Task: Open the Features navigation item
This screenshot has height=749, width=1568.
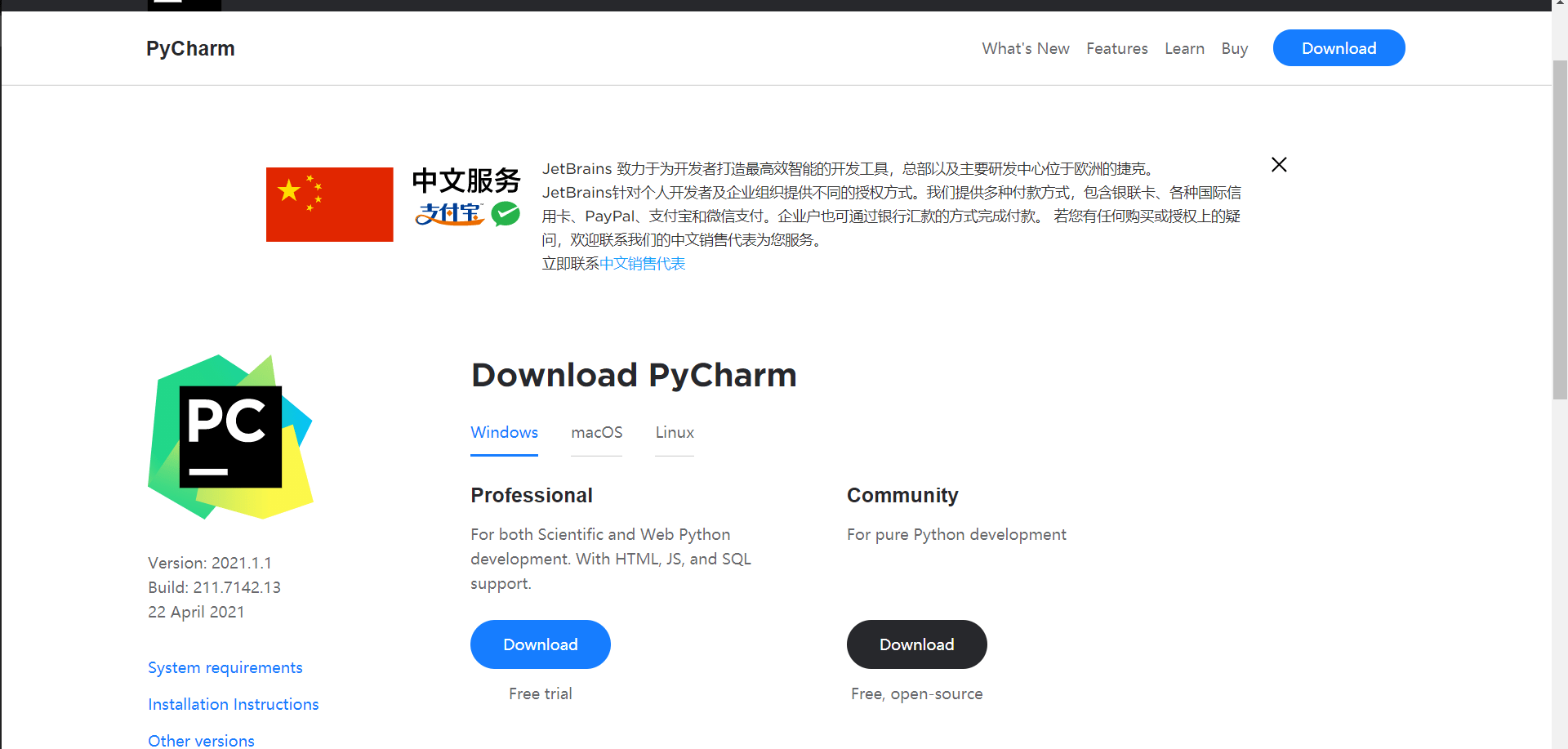Action: click(1116, 49)
